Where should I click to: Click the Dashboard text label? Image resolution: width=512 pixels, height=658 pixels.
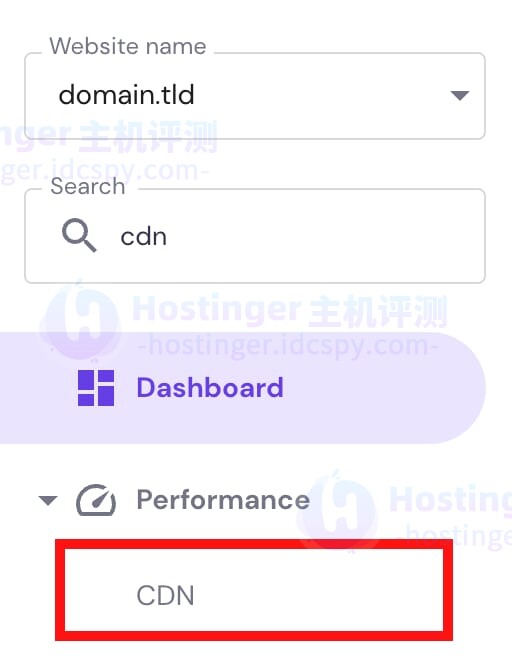tap(210, 387)
